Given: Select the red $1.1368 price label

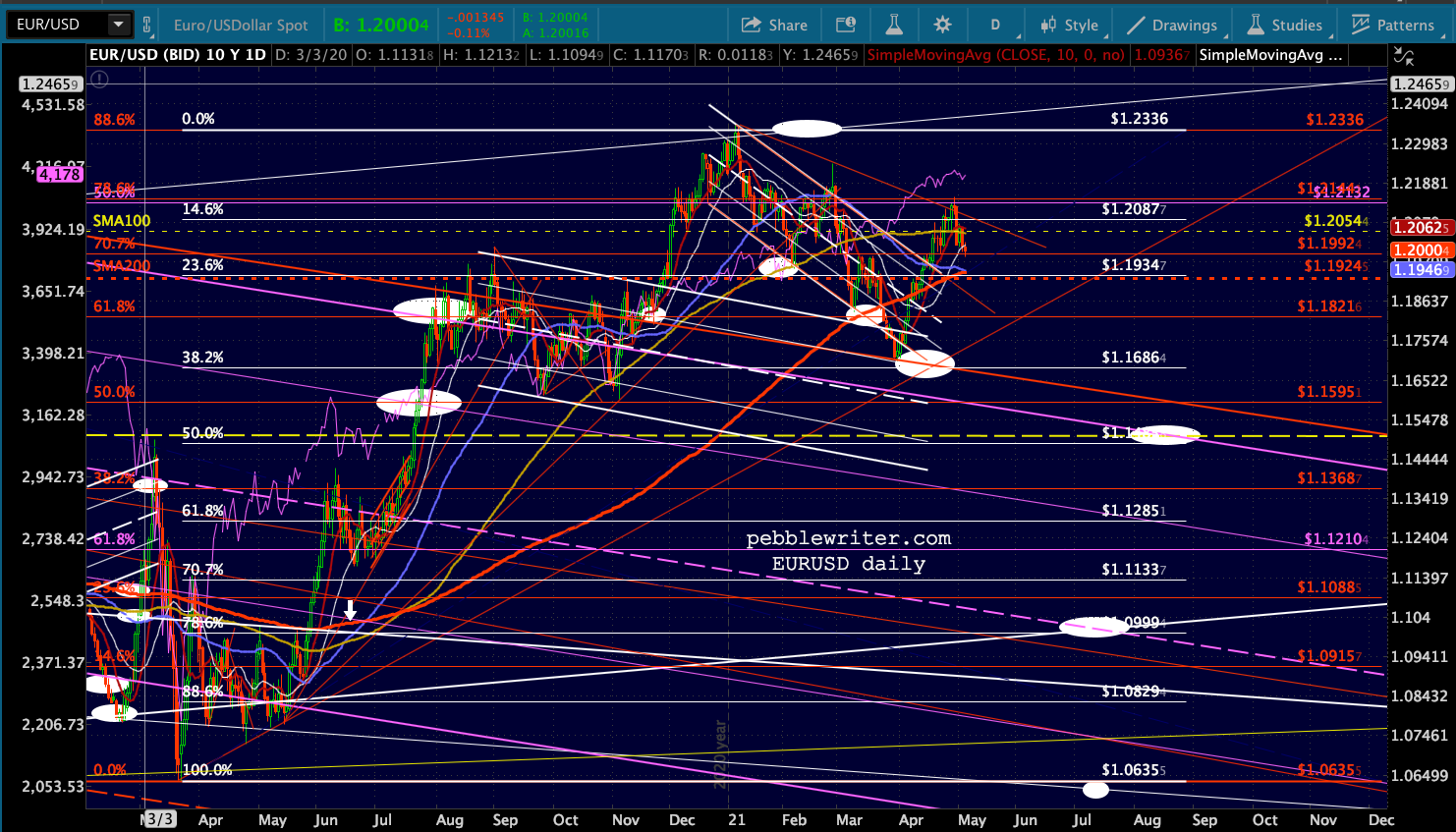Looking at the screenshot, I should coord(1329,478).
